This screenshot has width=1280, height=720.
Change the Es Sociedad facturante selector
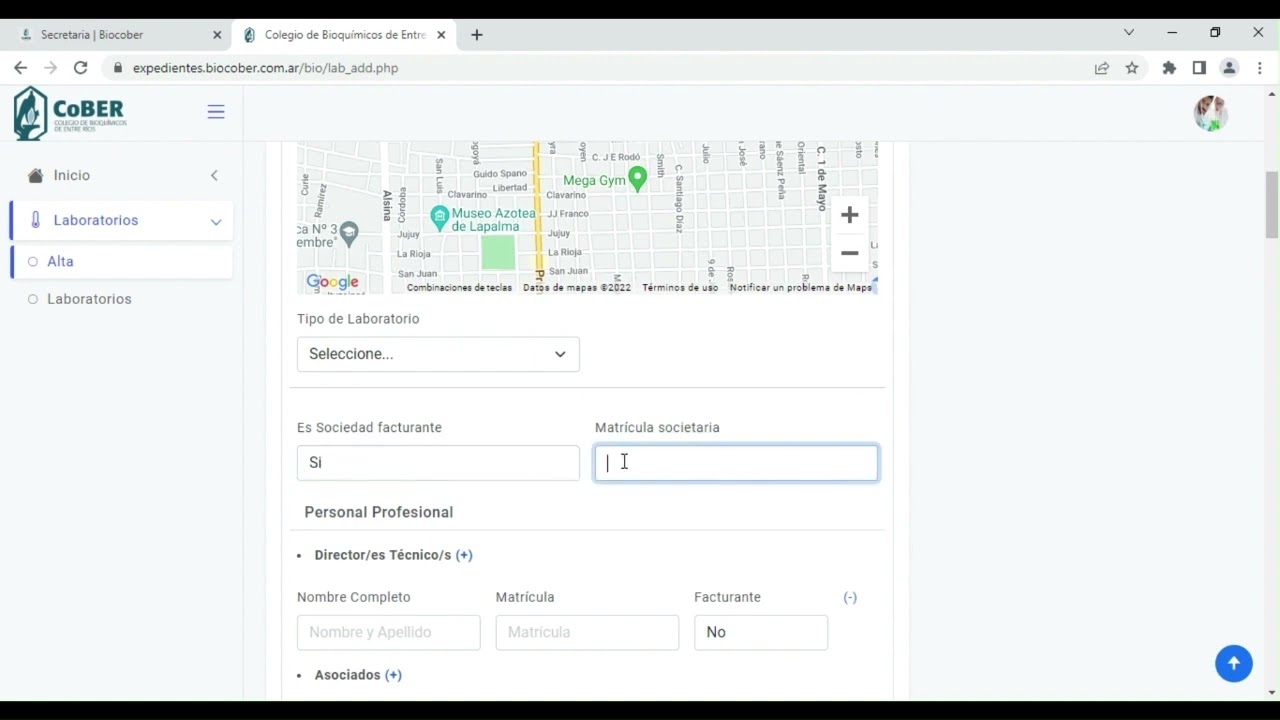438,463
